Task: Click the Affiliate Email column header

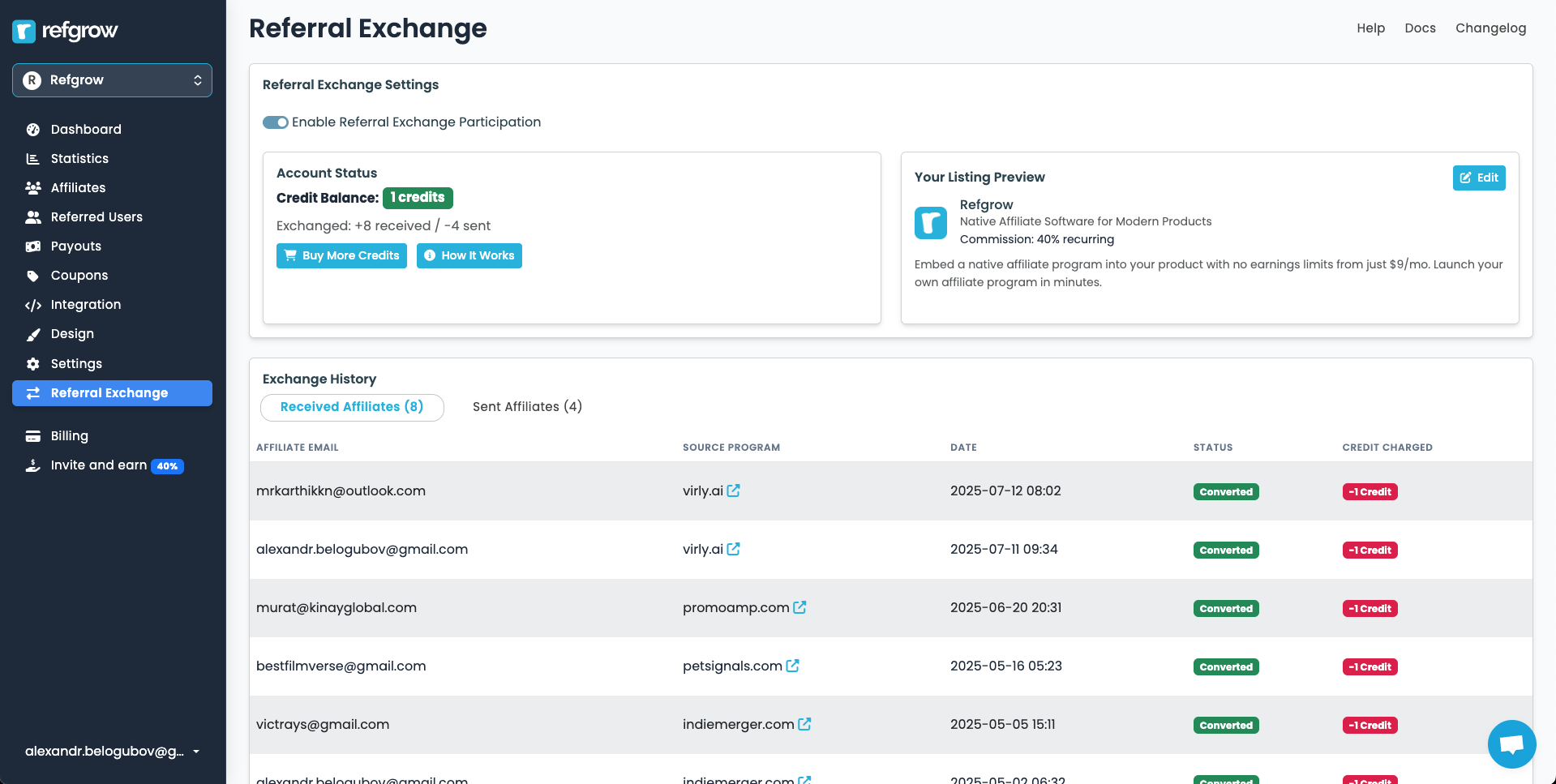Action: (x=298, y=448)
